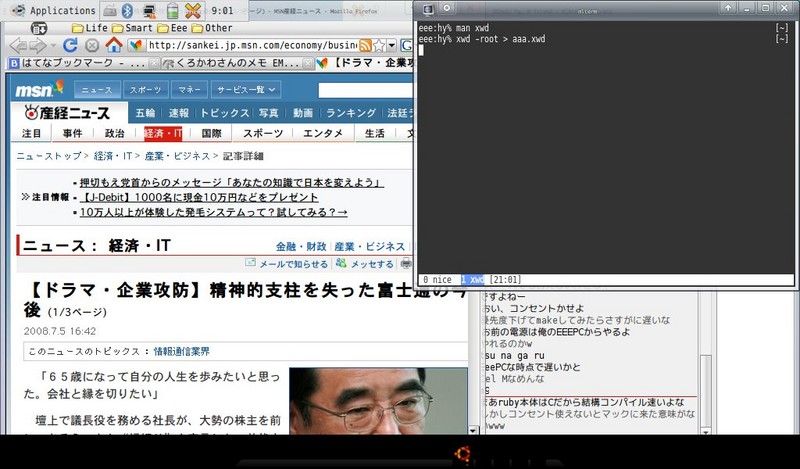Open the msn スポーツ button
This screenshot has width=800, height=469.
145,90
